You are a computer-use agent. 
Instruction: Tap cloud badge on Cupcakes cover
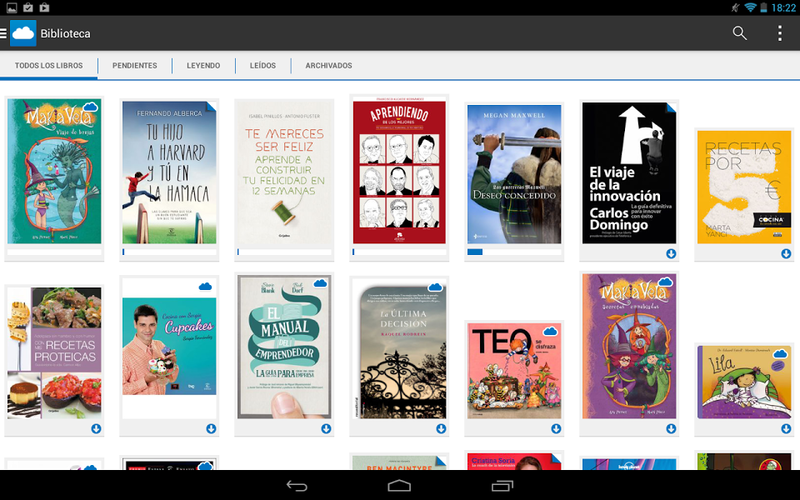pyautogui.click(x=205, y=286)
